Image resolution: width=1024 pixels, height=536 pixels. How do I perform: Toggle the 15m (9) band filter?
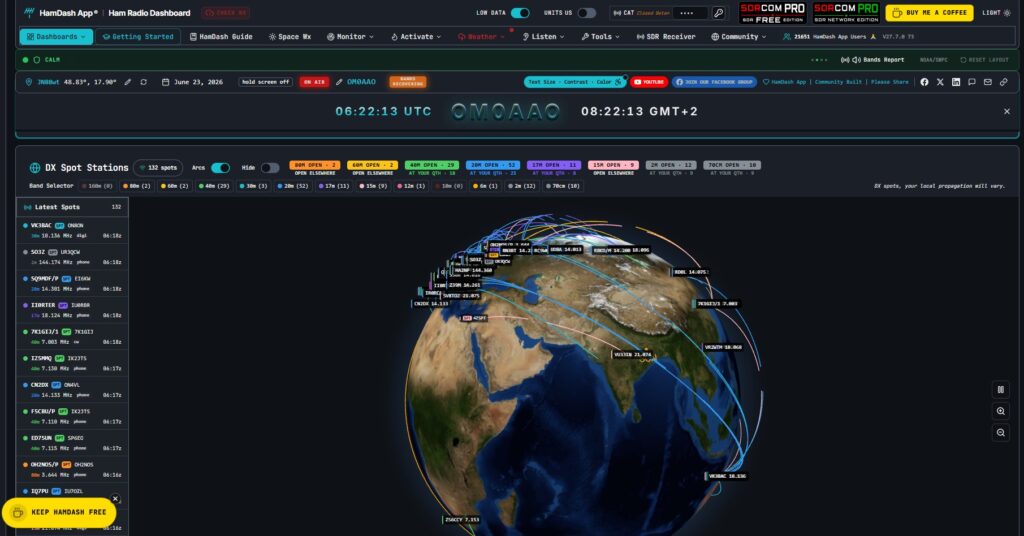tap(374, 186)
